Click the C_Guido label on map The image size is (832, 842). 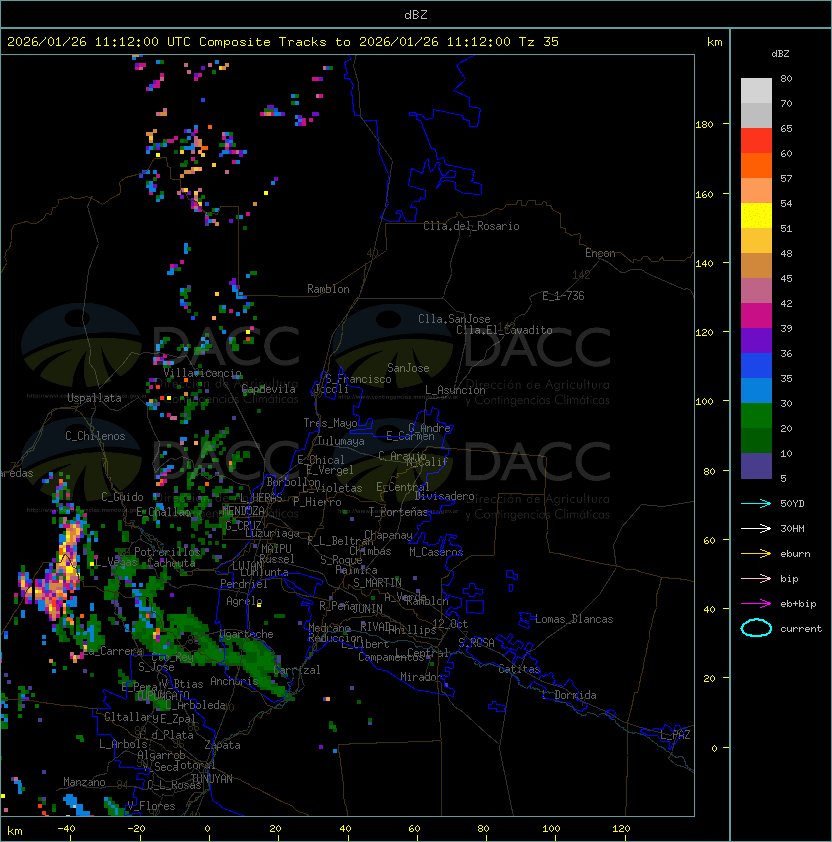[122, 497]
